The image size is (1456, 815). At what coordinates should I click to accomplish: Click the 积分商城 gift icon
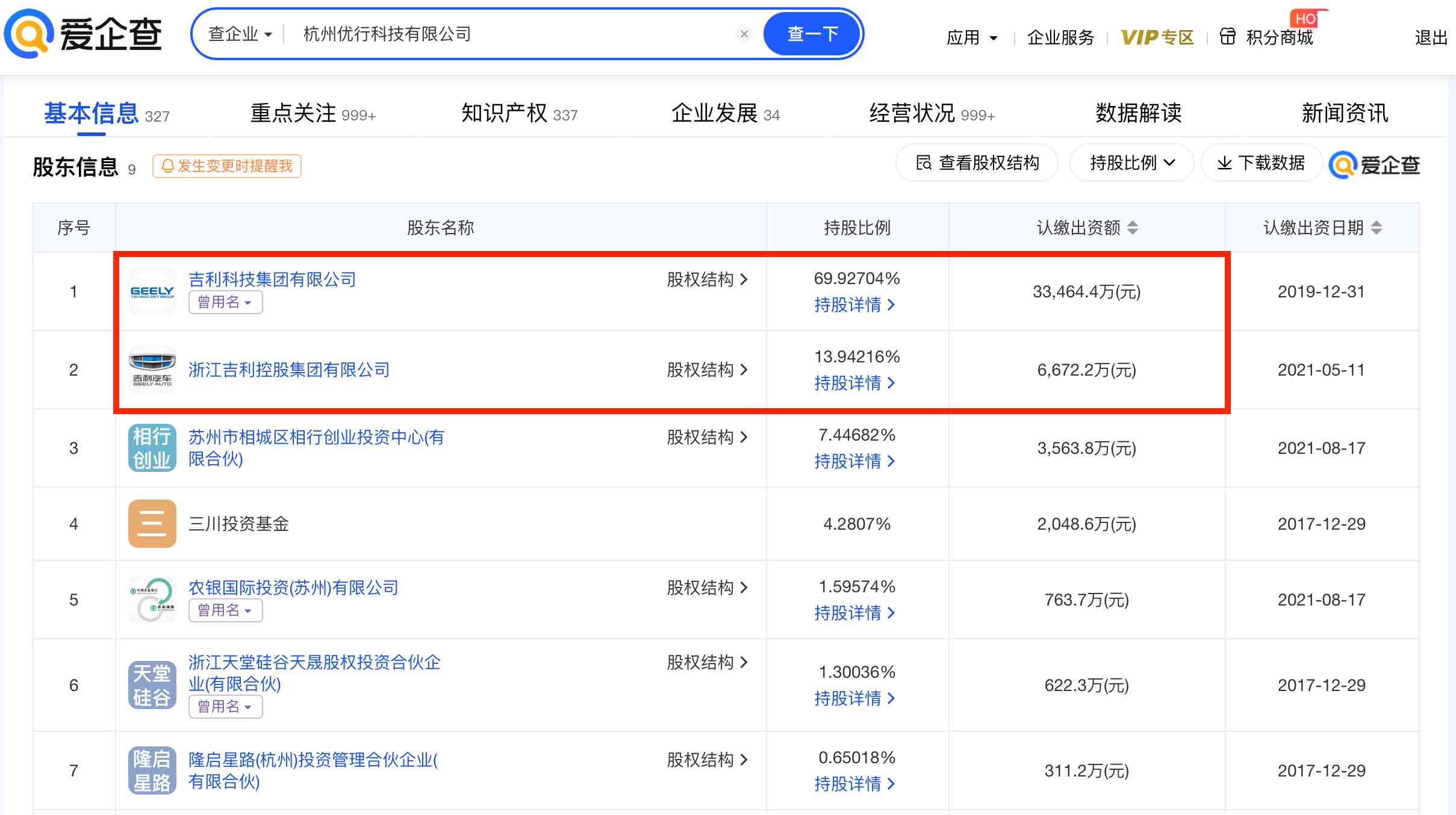[x=1227, y=37]
